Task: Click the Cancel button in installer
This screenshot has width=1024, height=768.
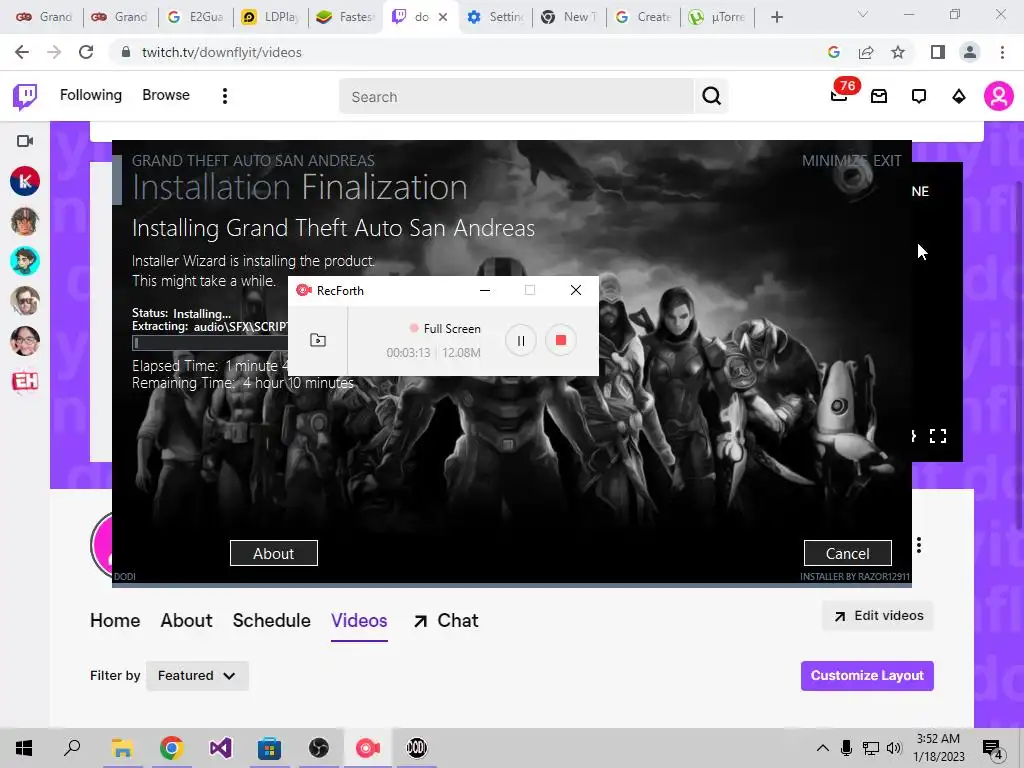Action: click(x=847, y=553)
